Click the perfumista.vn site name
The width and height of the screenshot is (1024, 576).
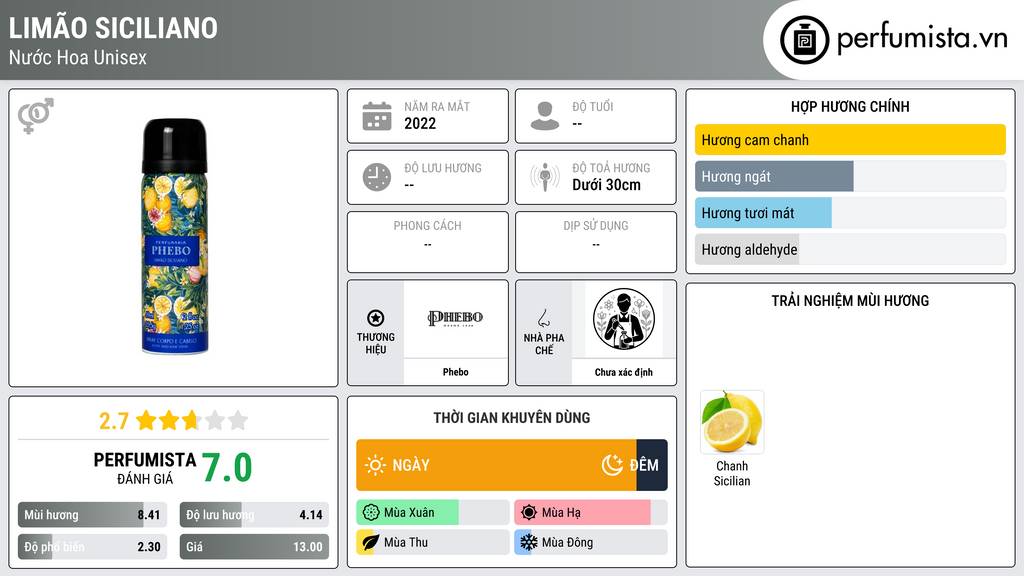[922, 38]
